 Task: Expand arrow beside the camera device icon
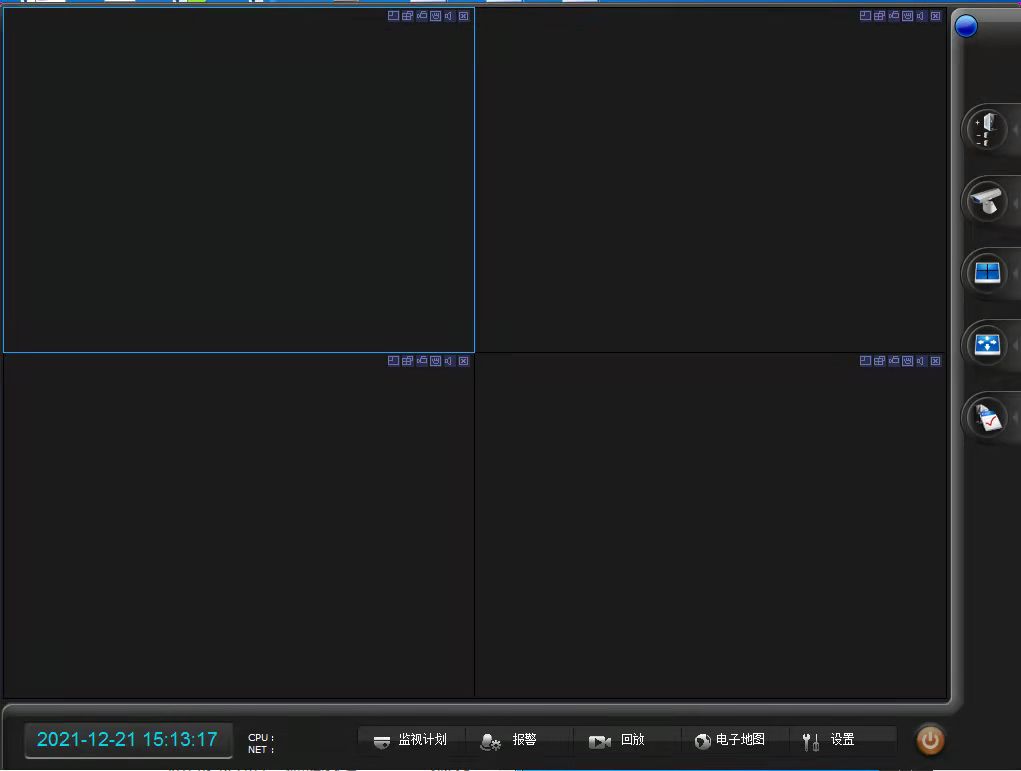(1015, 201)
